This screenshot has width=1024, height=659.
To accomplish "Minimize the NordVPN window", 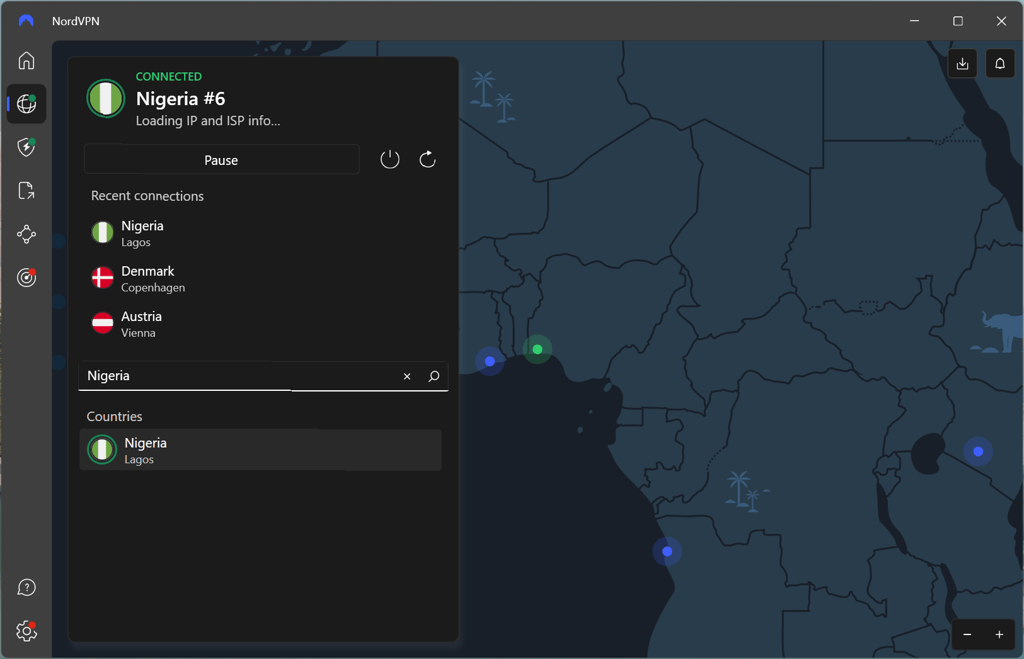I will point(914,21).
